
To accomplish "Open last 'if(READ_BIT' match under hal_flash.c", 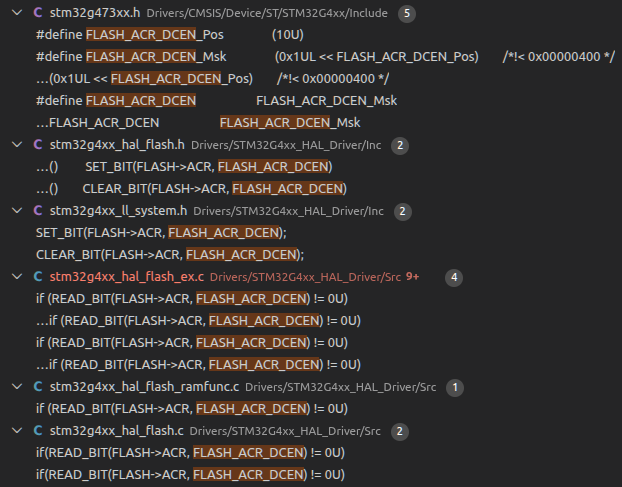I will [190, 475].
